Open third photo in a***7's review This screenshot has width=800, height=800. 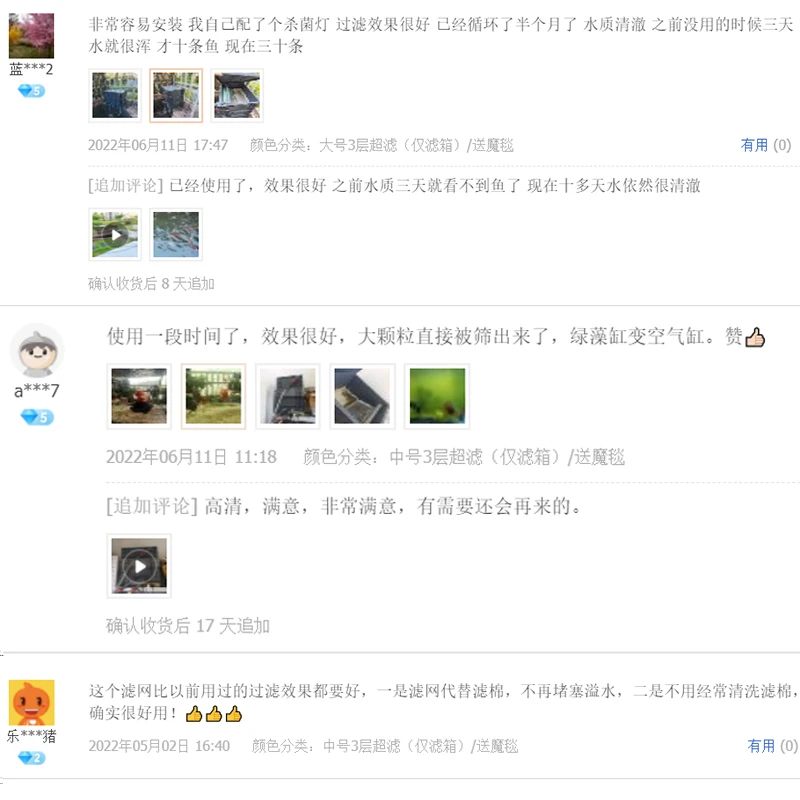(x=288, y=396)
